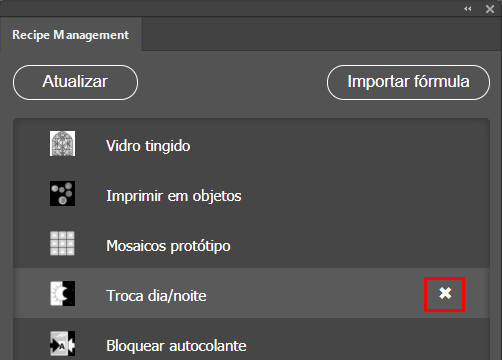Select the Troca dia/noite recipe label

[x=156, y=296]
